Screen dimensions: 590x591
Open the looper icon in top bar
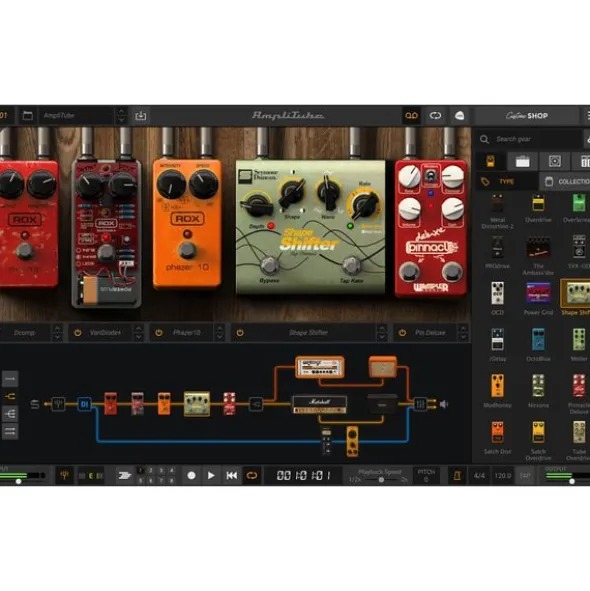pyautogui.click(x=435, y=115)
